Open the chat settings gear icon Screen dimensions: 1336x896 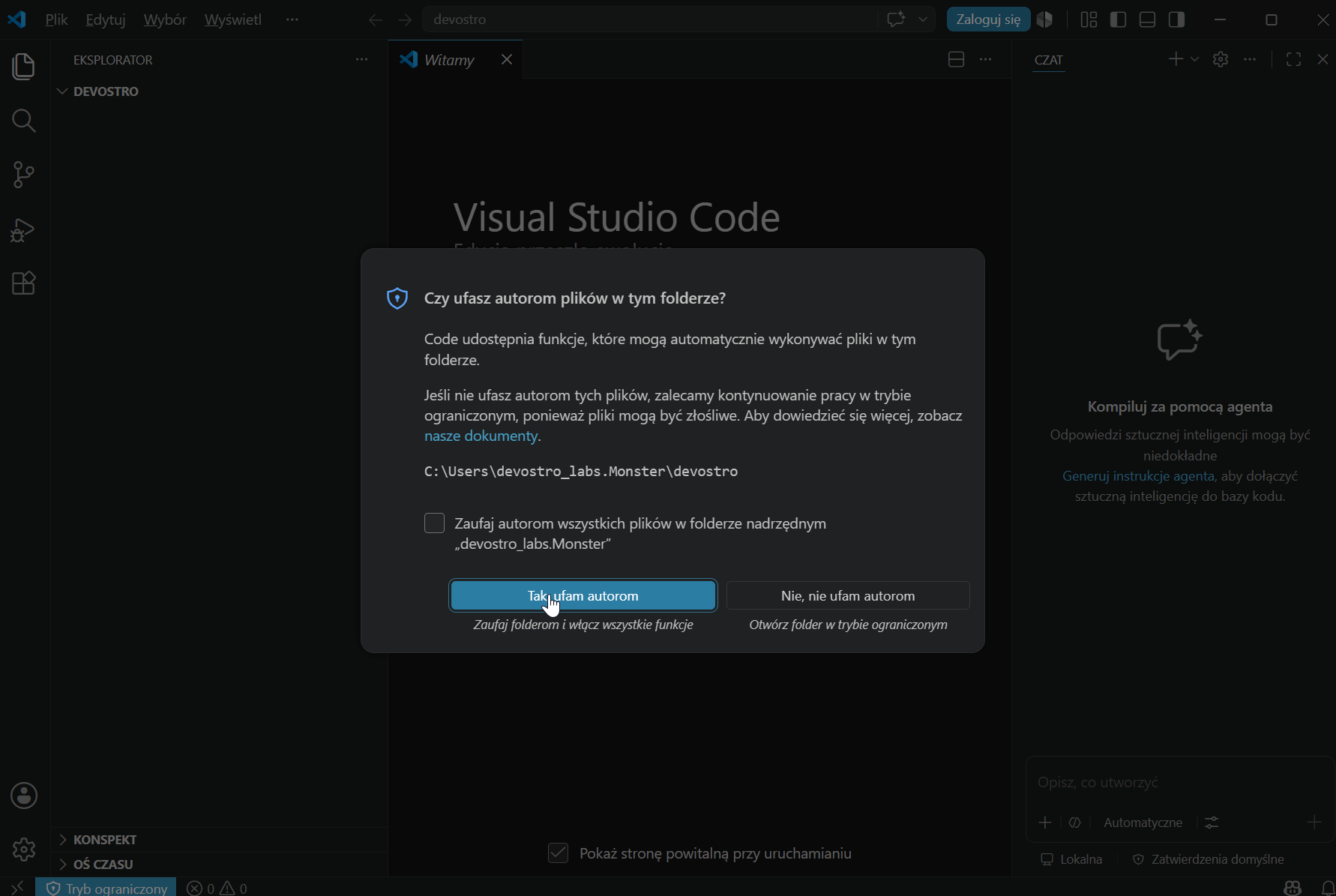(x=1221, y=59)
